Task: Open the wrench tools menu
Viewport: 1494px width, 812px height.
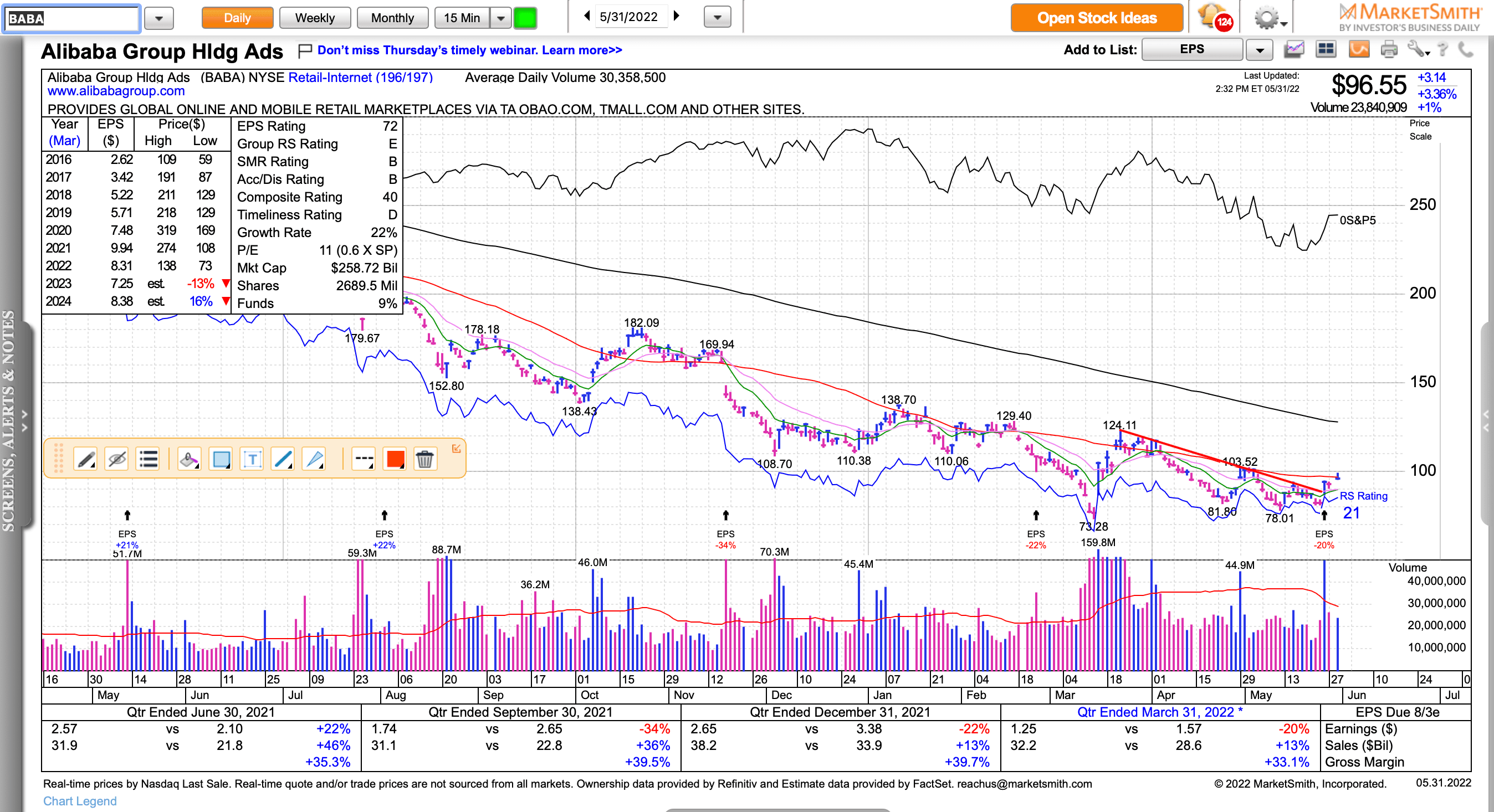Action: 1418,50
